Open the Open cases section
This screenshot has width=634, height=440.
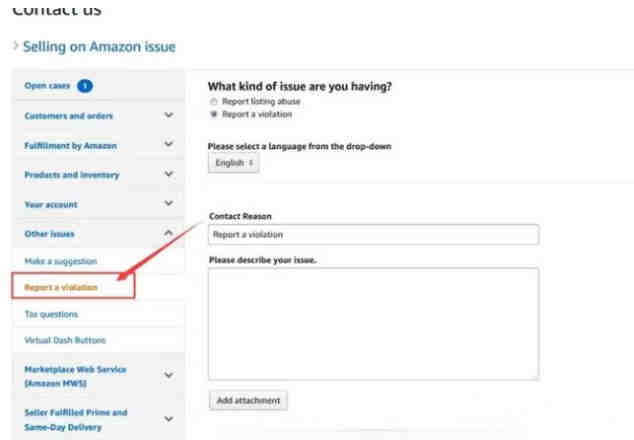47,86
